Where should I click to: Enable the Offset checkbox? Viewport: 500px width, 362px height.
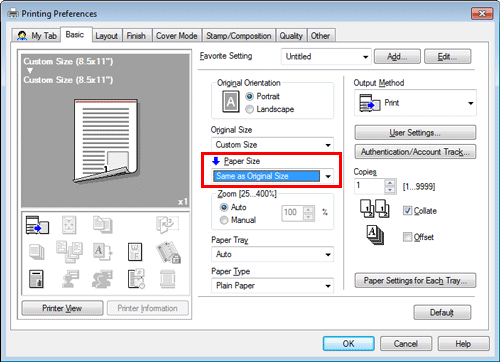click(x=407, y=237)
